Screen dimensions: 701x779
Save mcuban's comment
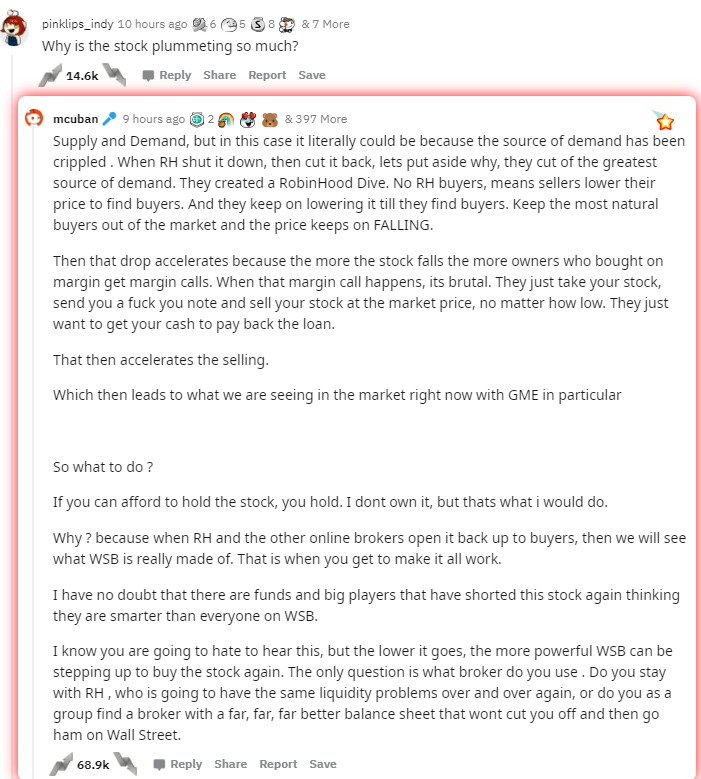pyautogui.click(x=323, y=764)
